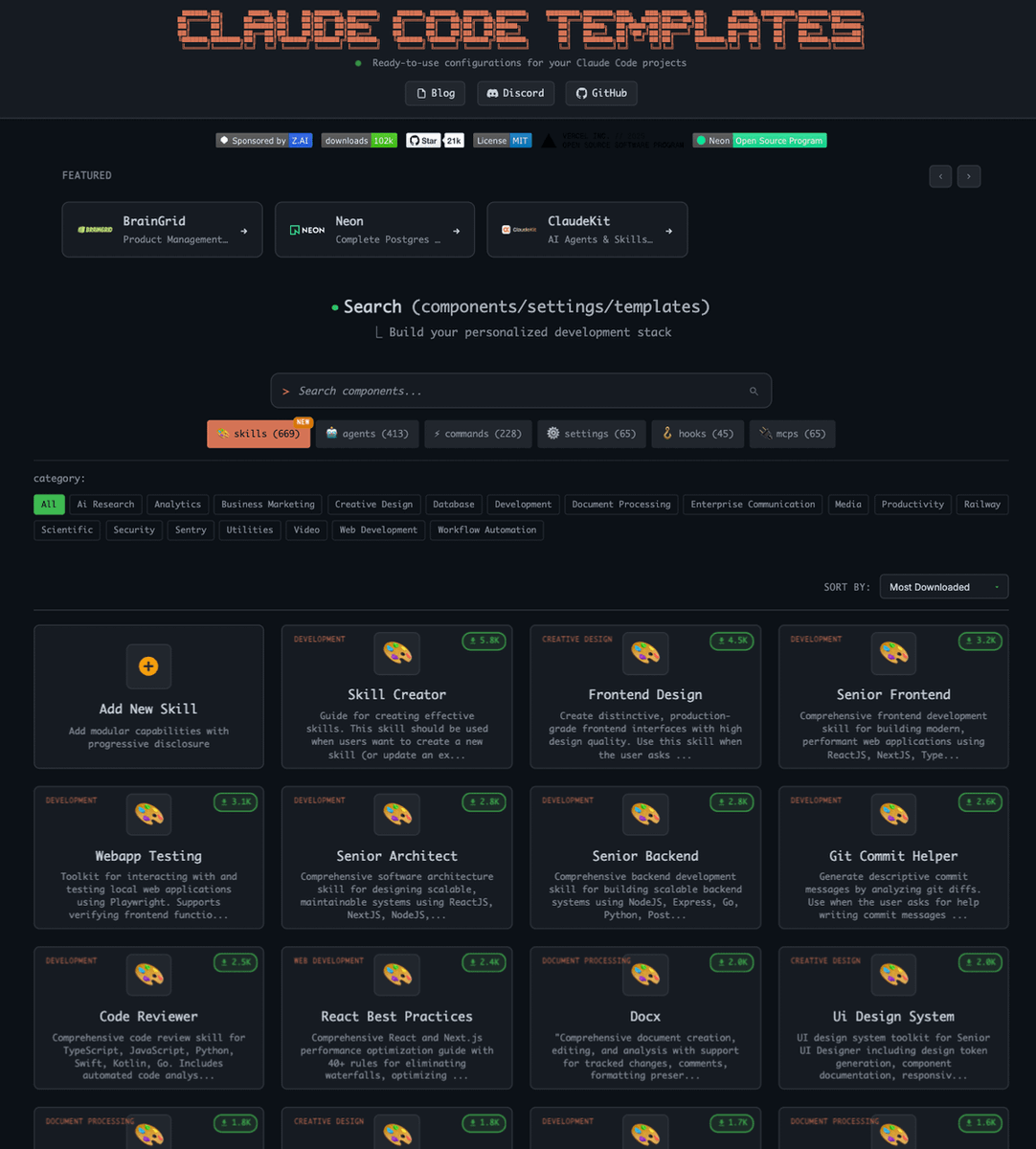Click the 2.4K download badge on React Best Practices
The image size is (1036, 1149).
pyautogui.click(x=484, y=962)
